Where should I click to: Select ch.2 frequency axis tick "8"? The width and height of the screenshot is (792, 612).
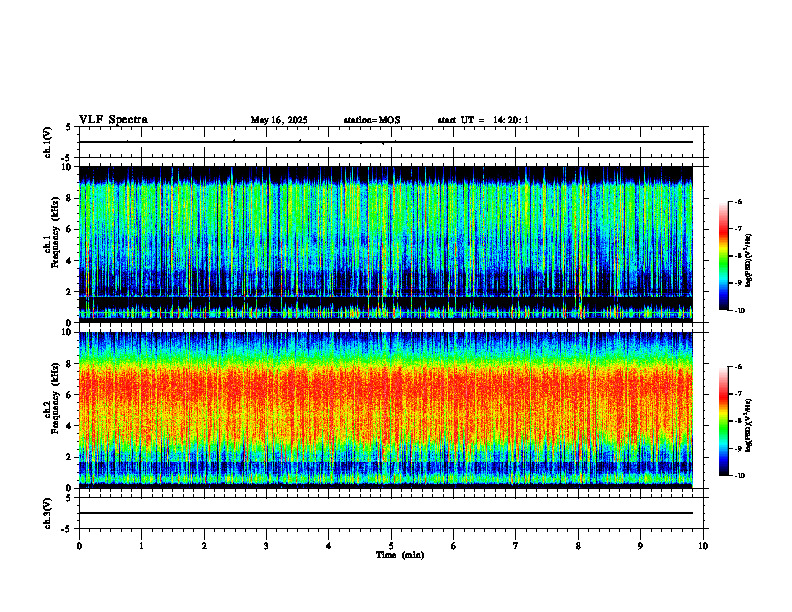click(x=70, y=364)
